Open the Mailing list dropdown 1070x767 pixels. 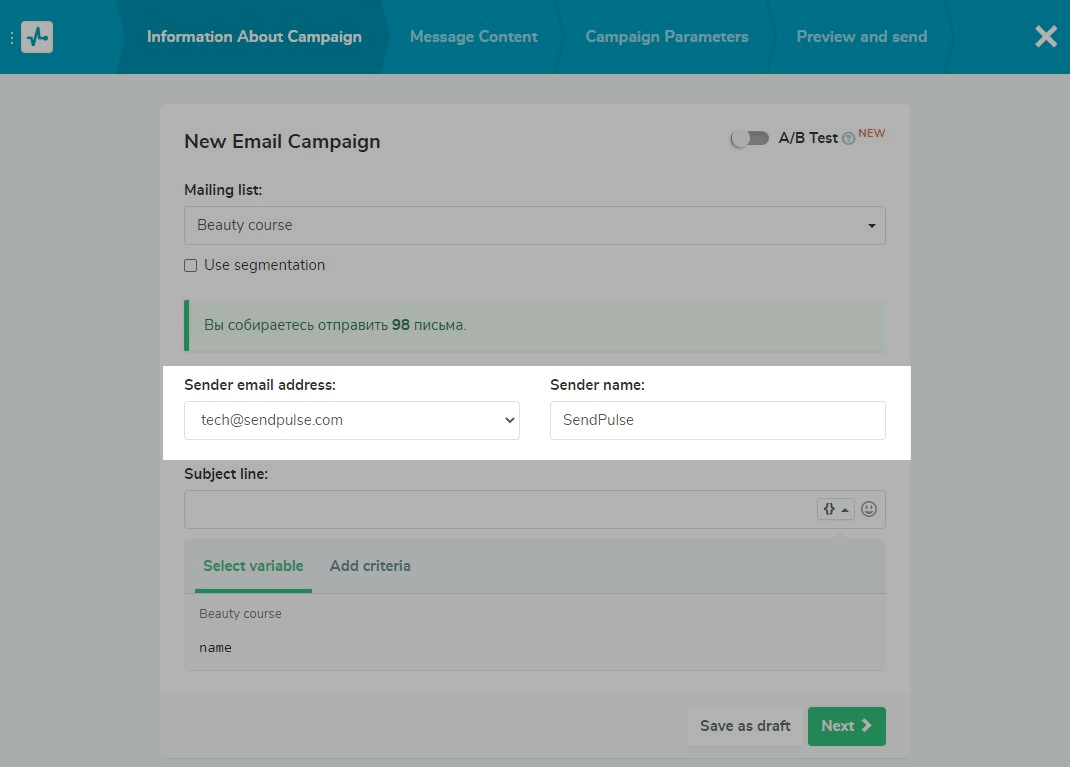click(x=534, y=225)
